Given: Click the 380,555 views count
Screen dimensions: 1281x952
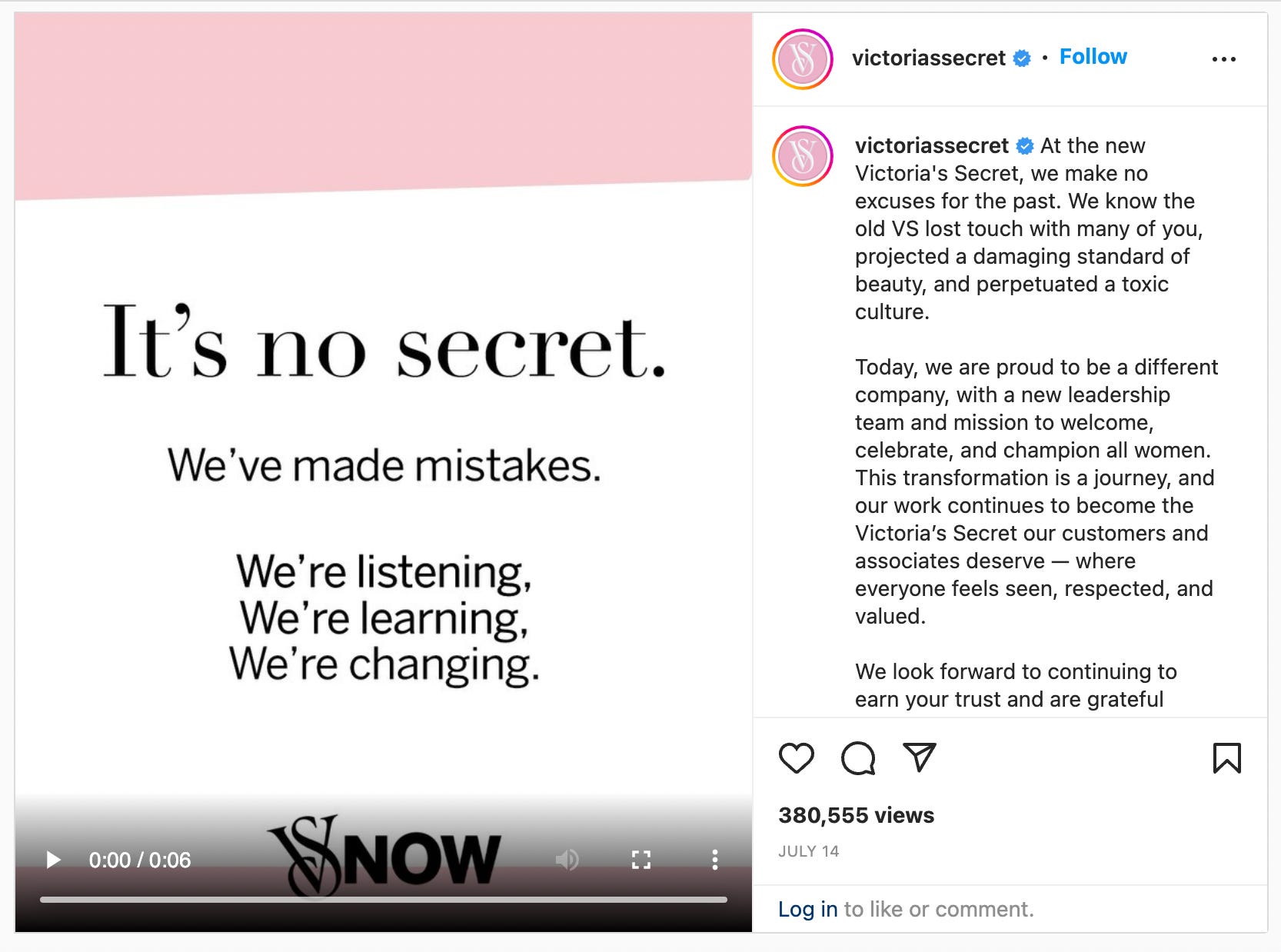Looking at the screenshot, I should click(x=856, y=815).
